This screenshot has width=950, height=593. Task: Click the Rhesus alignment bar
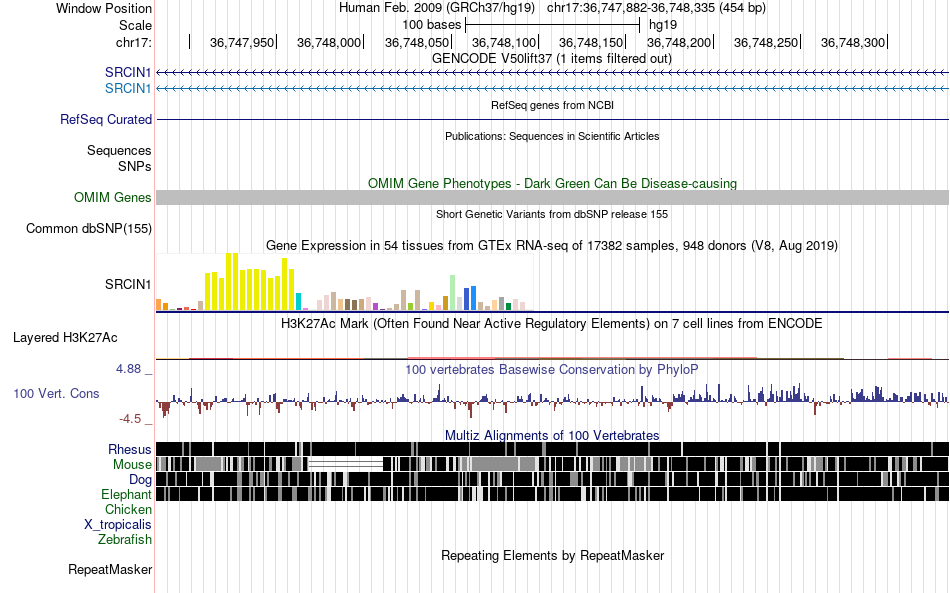click(x=553, y=449)
